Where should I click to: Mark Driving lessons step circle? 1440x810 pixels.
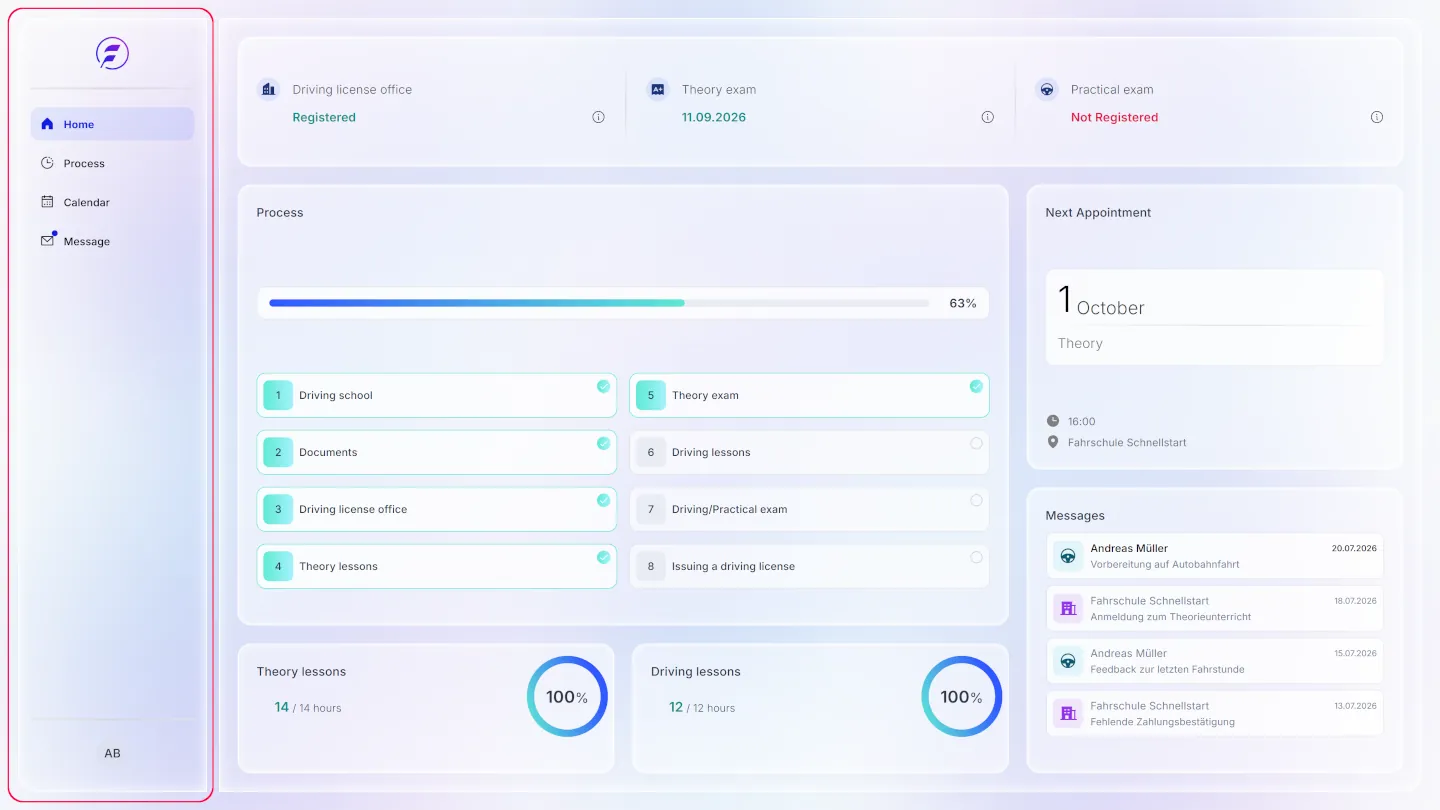point(976,443)
